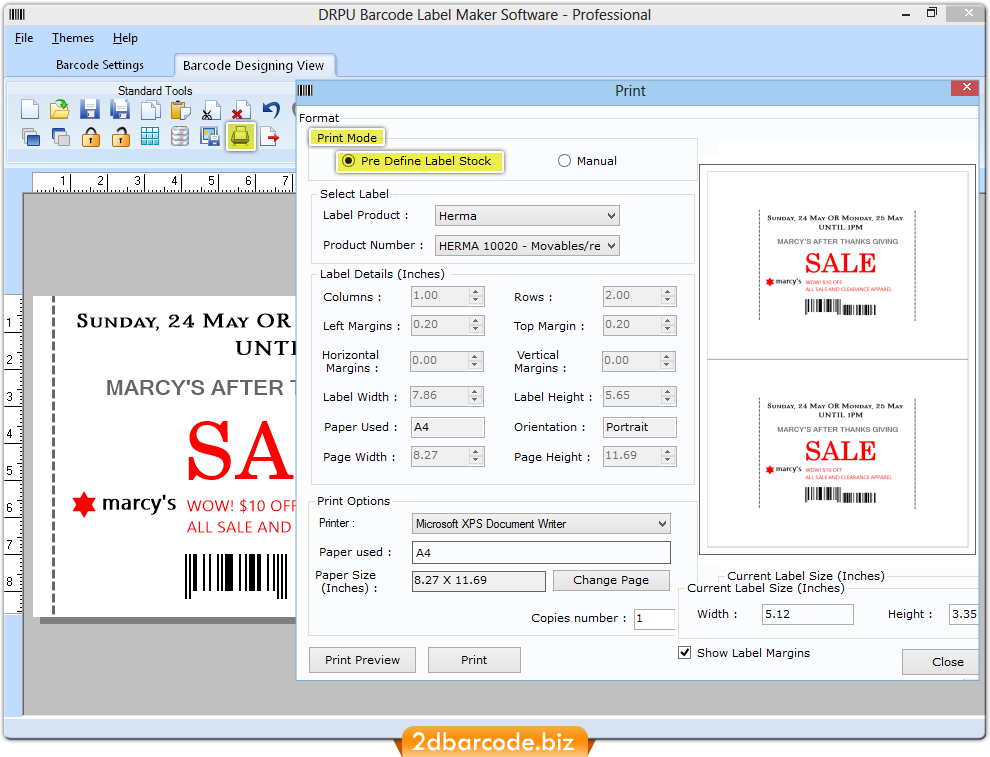Click the Current Label Size Width field
This screenshot has height=757, width=990.
coord(808,614)
